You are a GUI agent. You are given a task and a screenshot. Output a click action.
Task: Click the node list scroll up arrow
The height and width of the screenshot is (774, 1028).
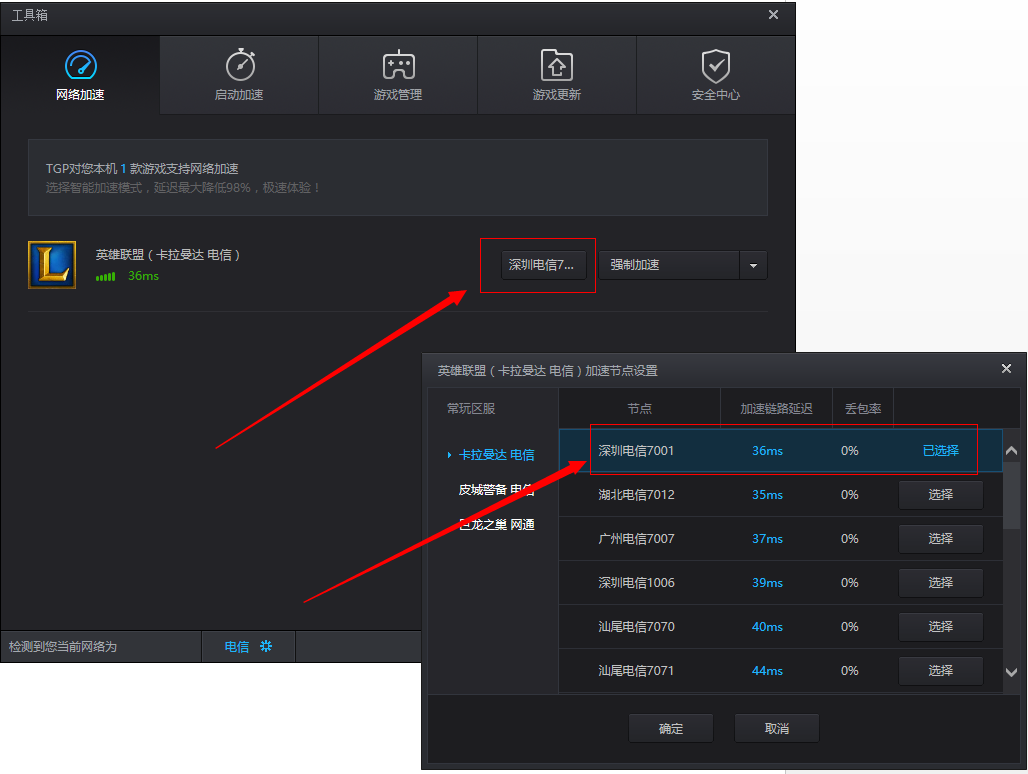1012,451
